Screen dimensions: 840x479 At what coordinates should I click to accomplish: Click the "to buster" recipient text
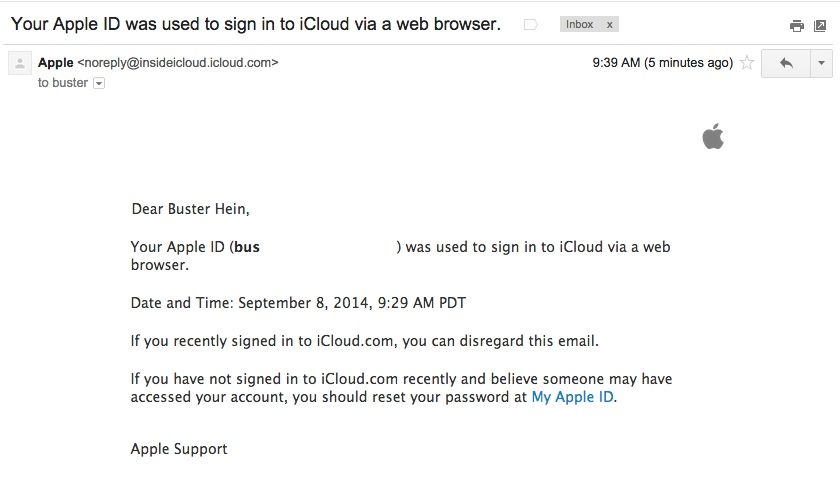point(62,83)
